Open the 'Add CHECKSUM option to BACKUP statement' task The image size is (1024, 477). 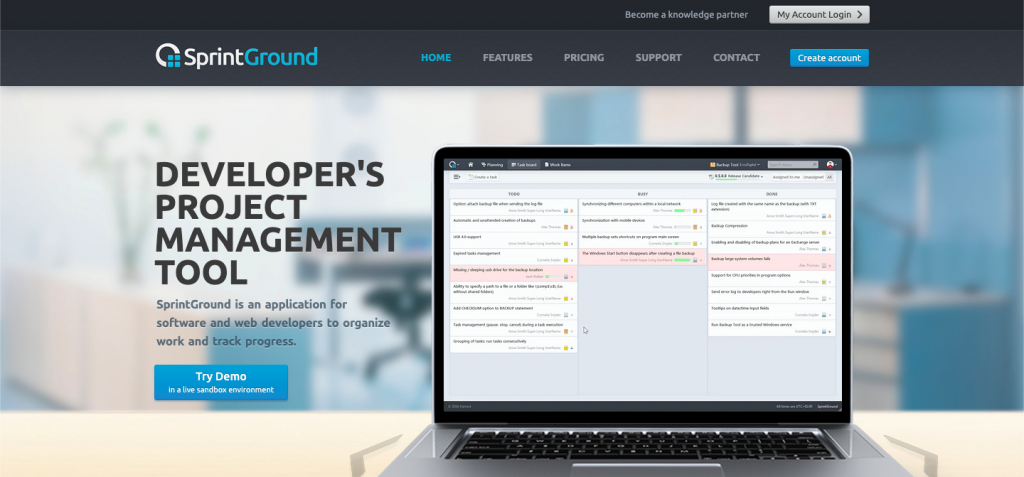tap(514, 311)
